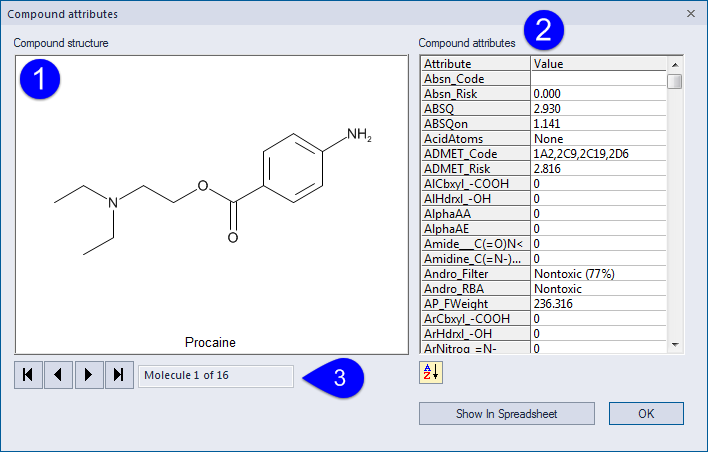This screenshot has height=452, width=708.
Task: Click value 2.930 for ABSQ
Action: point(598,108)
